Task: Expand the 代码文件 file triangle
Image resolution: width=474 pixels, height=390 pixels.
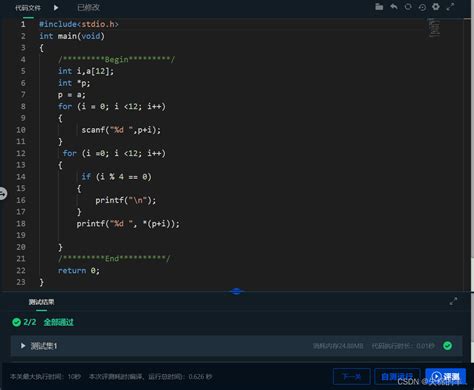Action: 56,7
